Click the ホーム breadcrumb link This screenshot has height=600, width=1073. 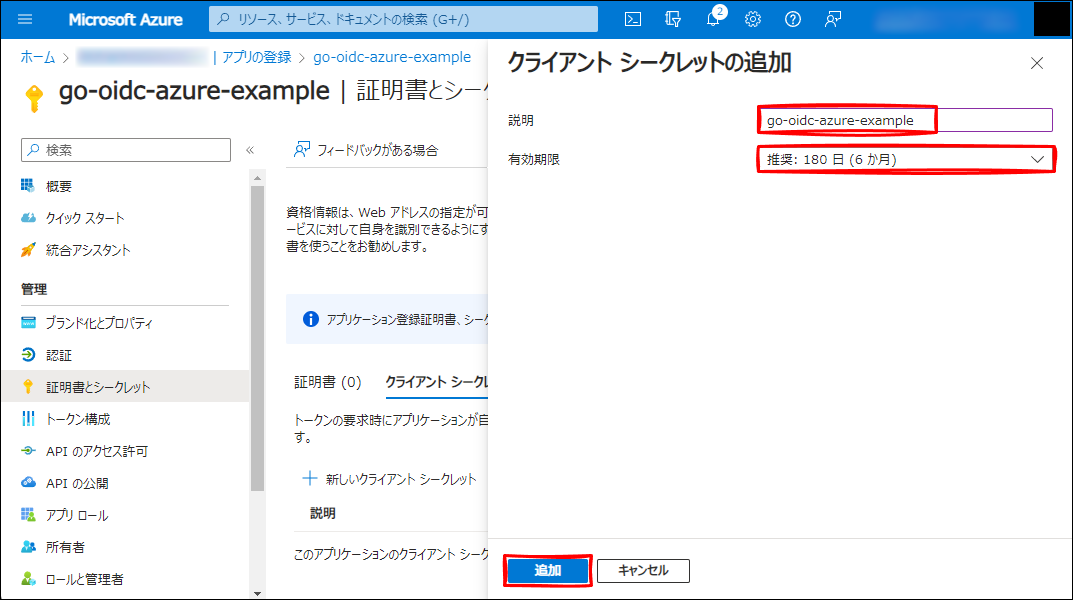38,57
